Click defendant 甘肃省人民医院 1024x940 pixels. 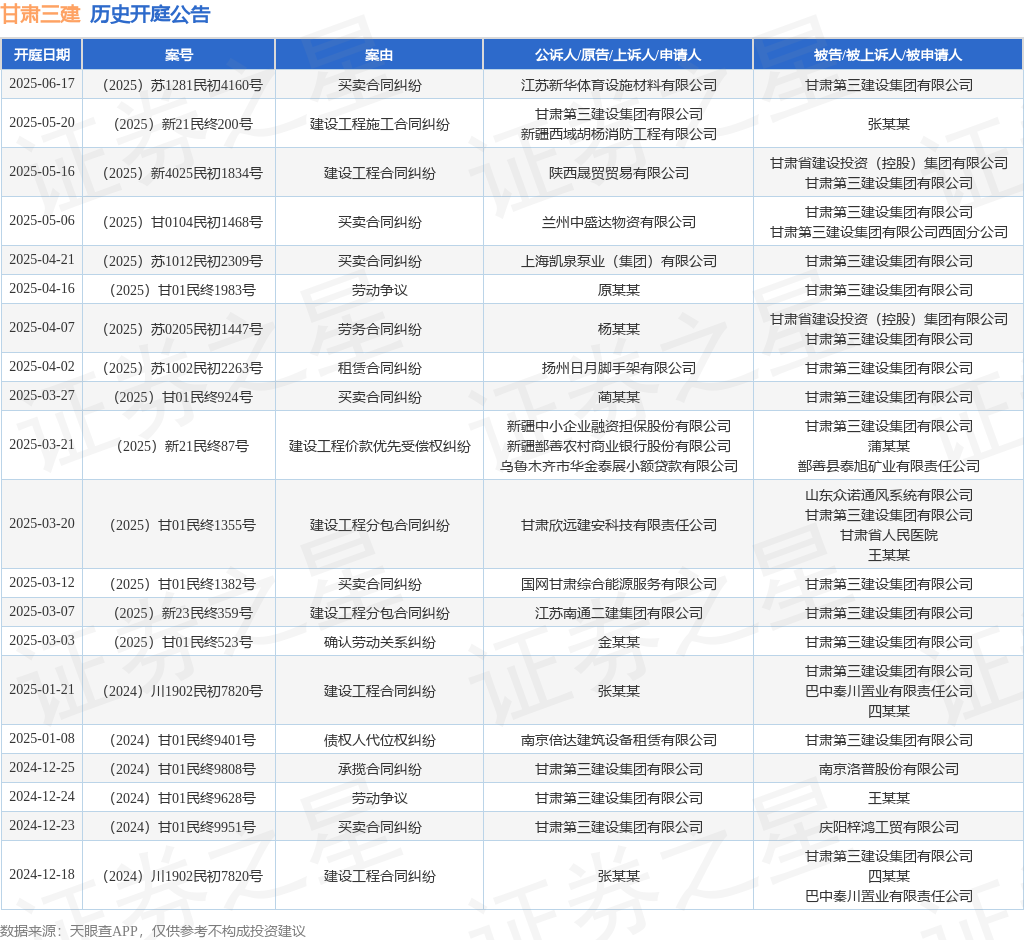click(x=888, y=536)
